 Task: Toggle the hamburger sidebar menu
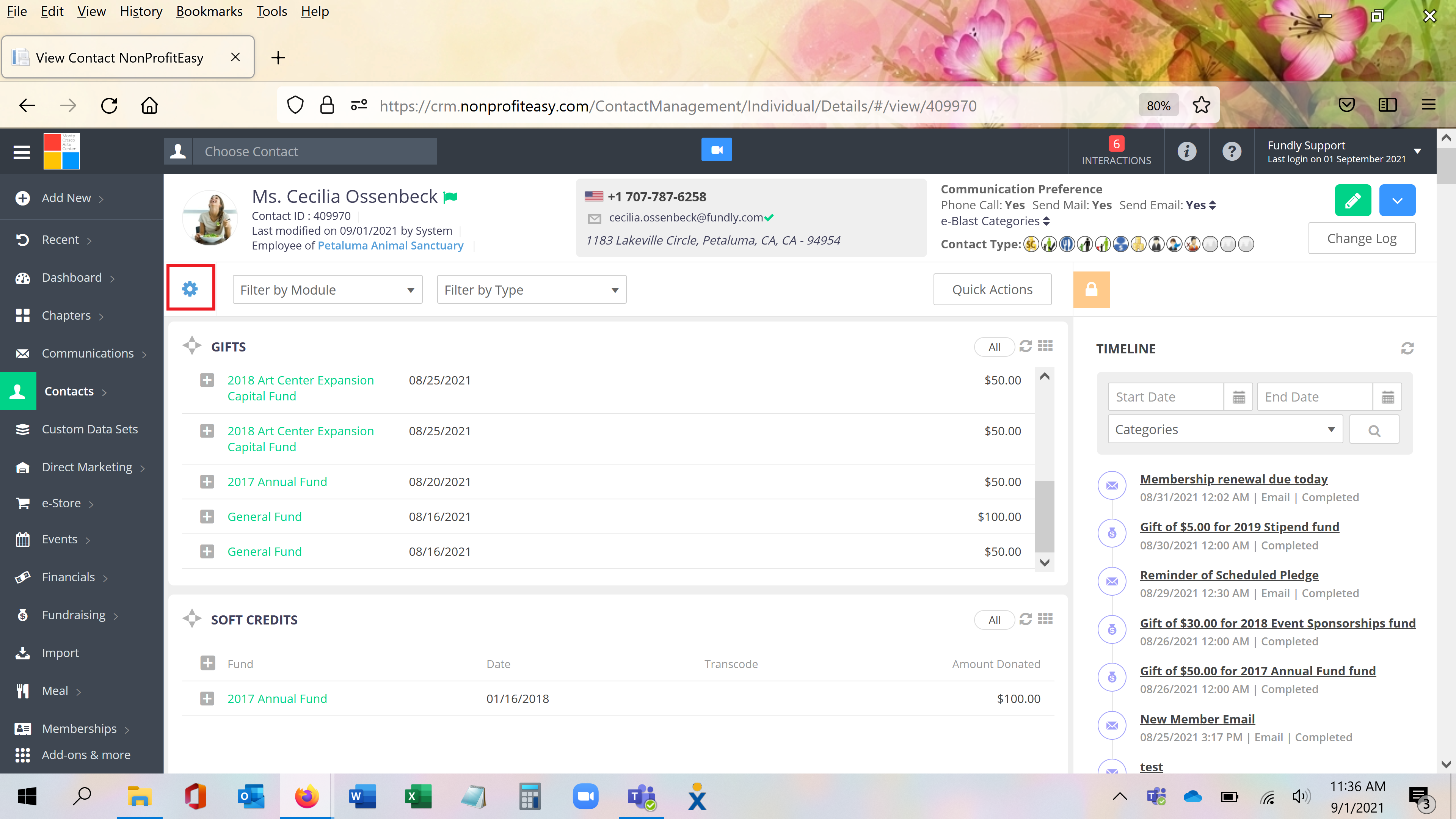coord(22,152)
